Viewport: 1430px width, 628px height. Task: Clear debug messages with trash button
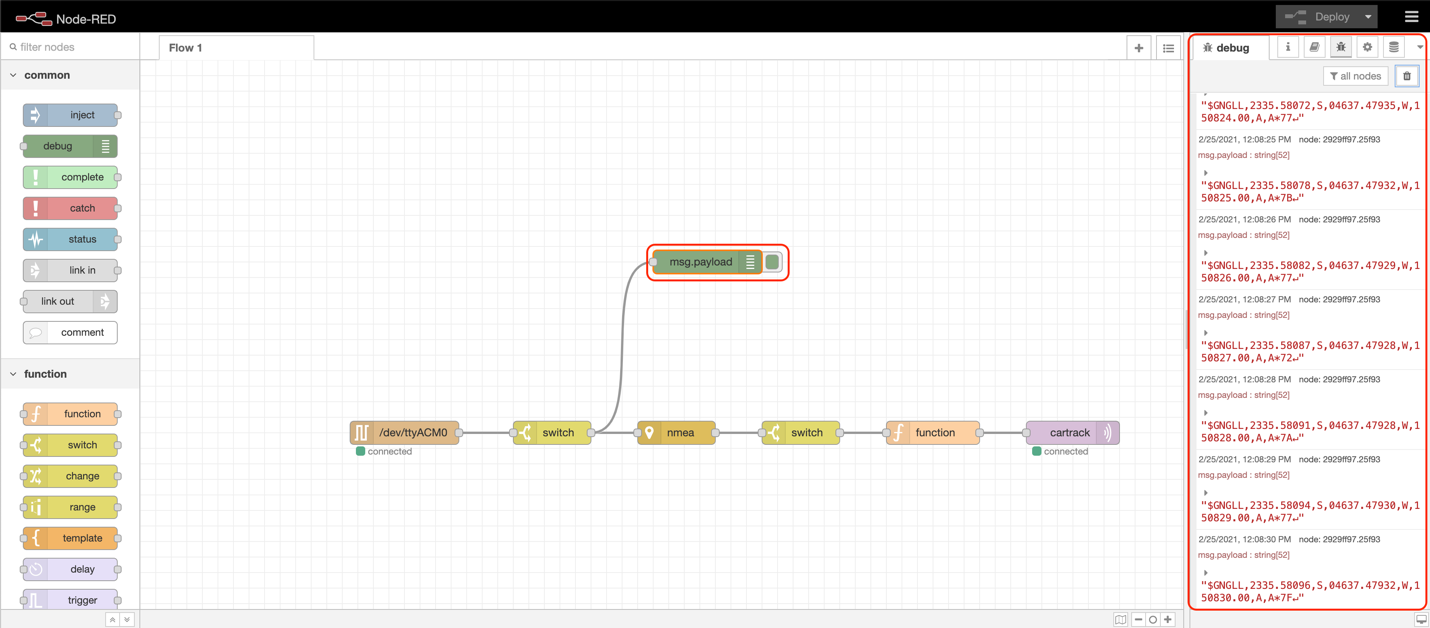1407,76
